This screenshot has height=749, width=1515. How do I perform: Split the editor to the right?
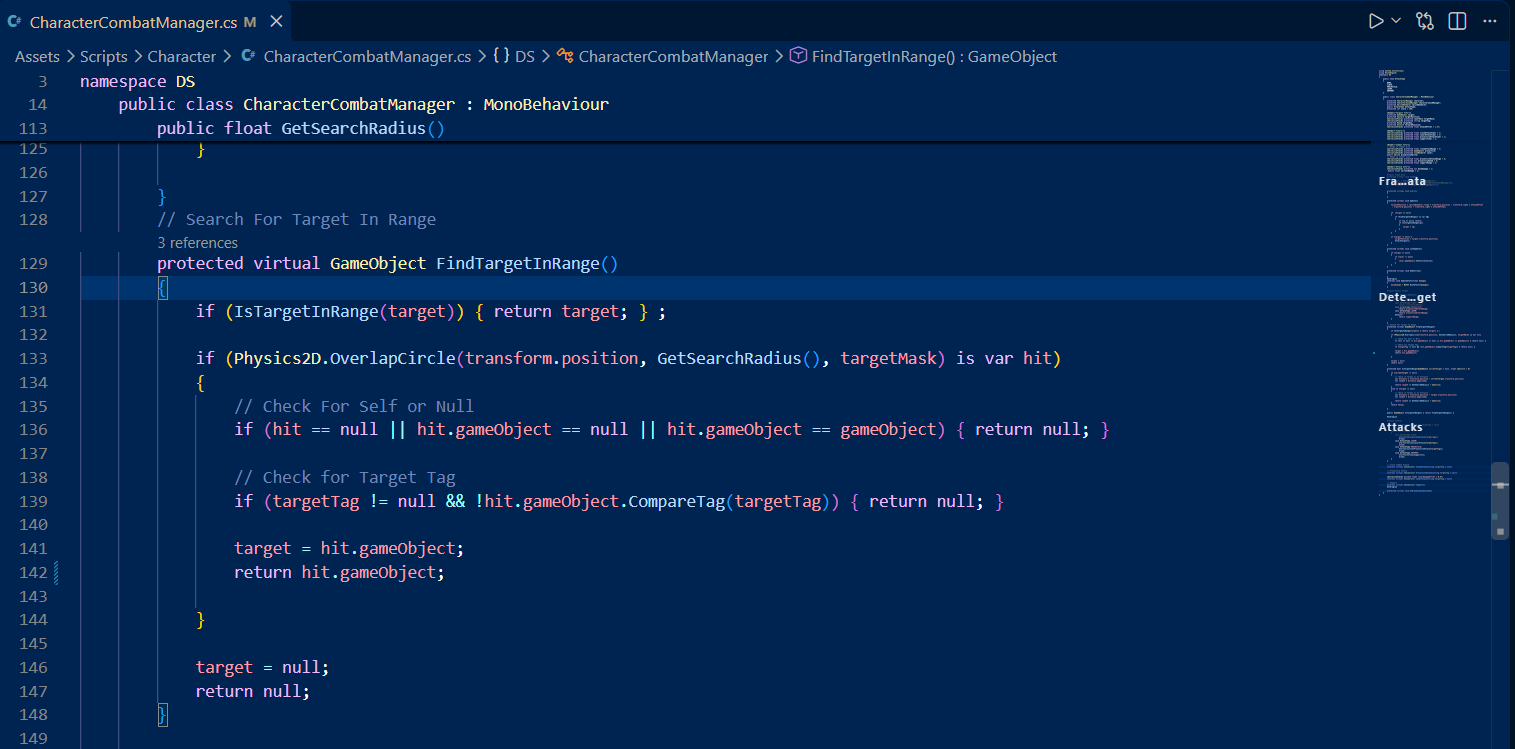(x=1457, y=21)
